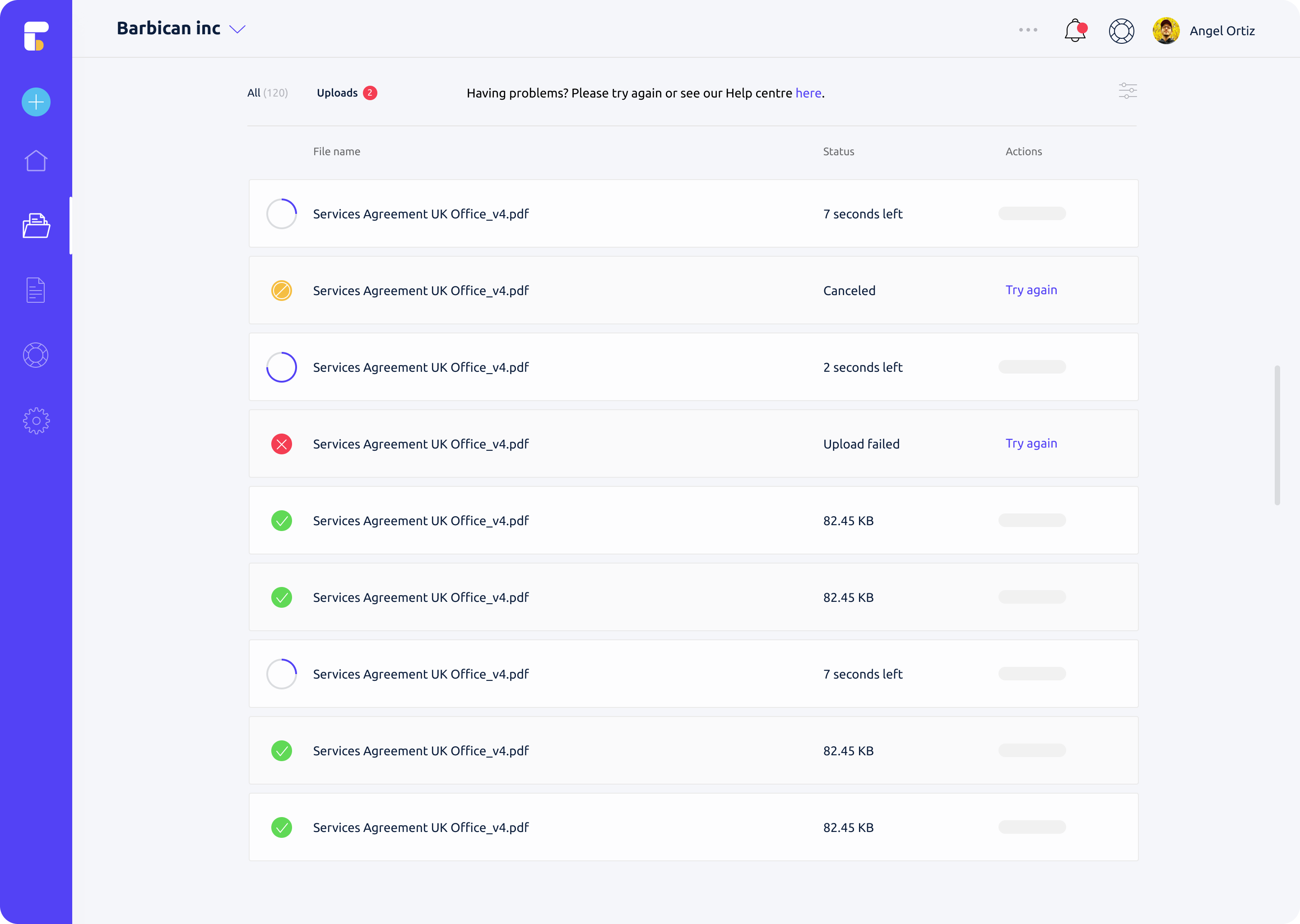
Task: Open settings gear icon in sidebar
Action: pos(36,421)
